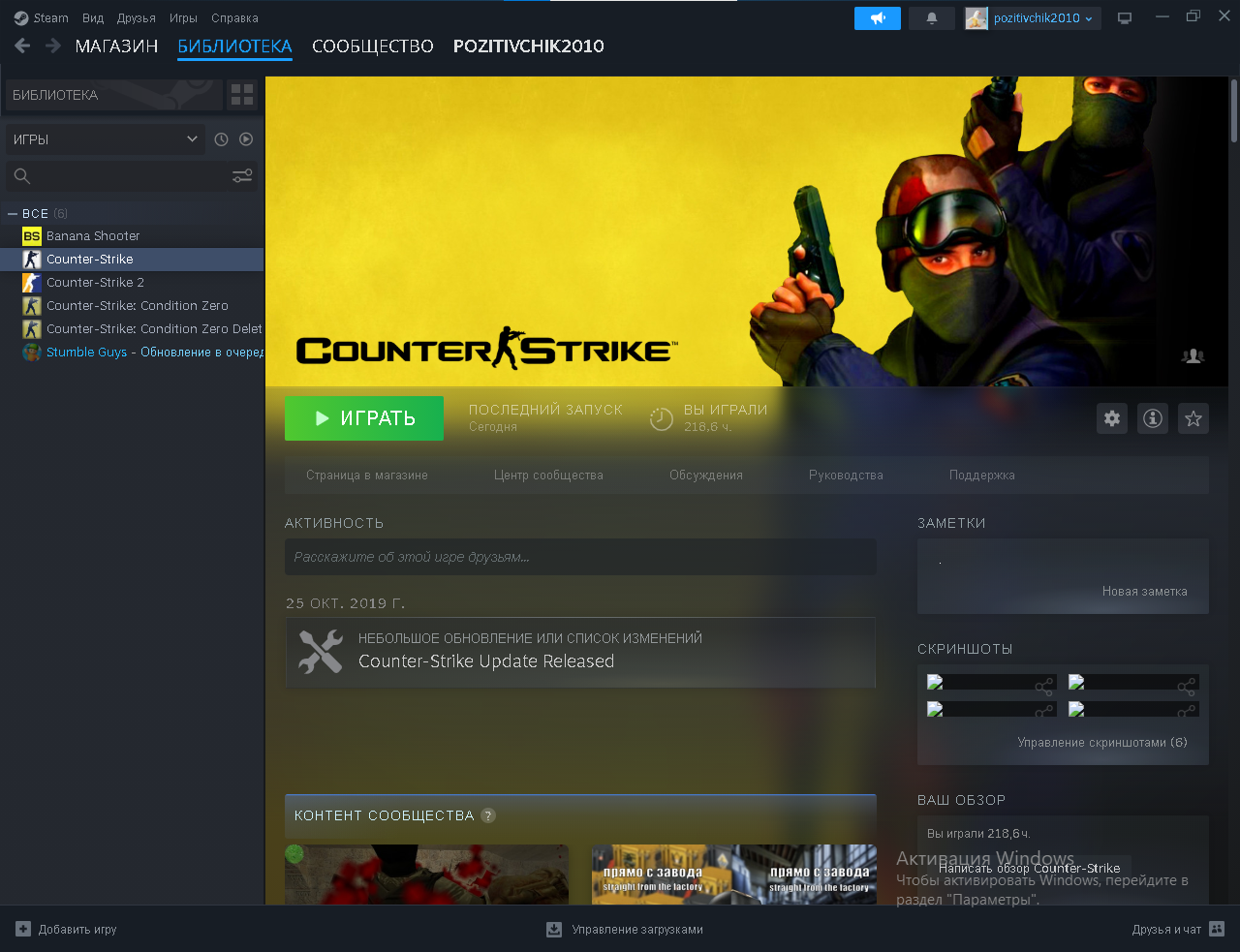Click the activity post input field
Screen dimensions: 1240x952
[580, 557]
